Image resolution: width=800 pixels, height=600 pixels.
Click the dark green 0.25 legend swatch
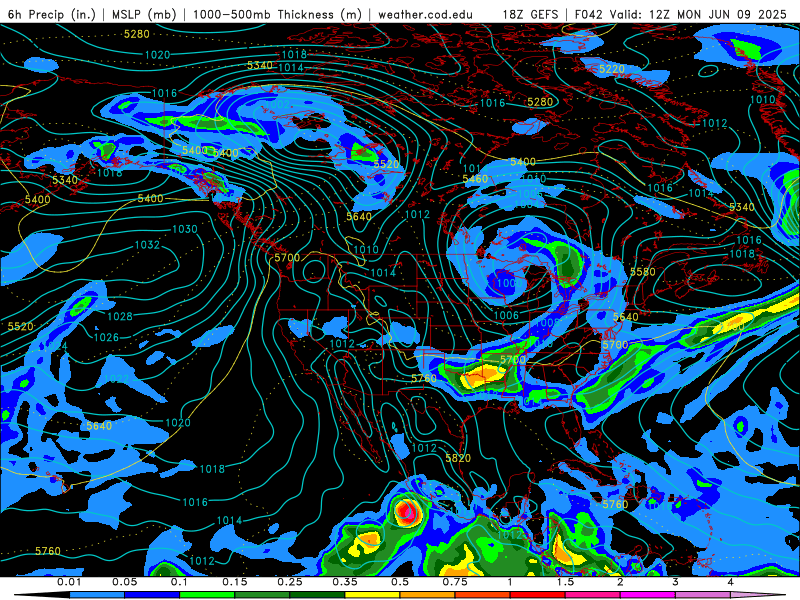[x=317, y=595]
